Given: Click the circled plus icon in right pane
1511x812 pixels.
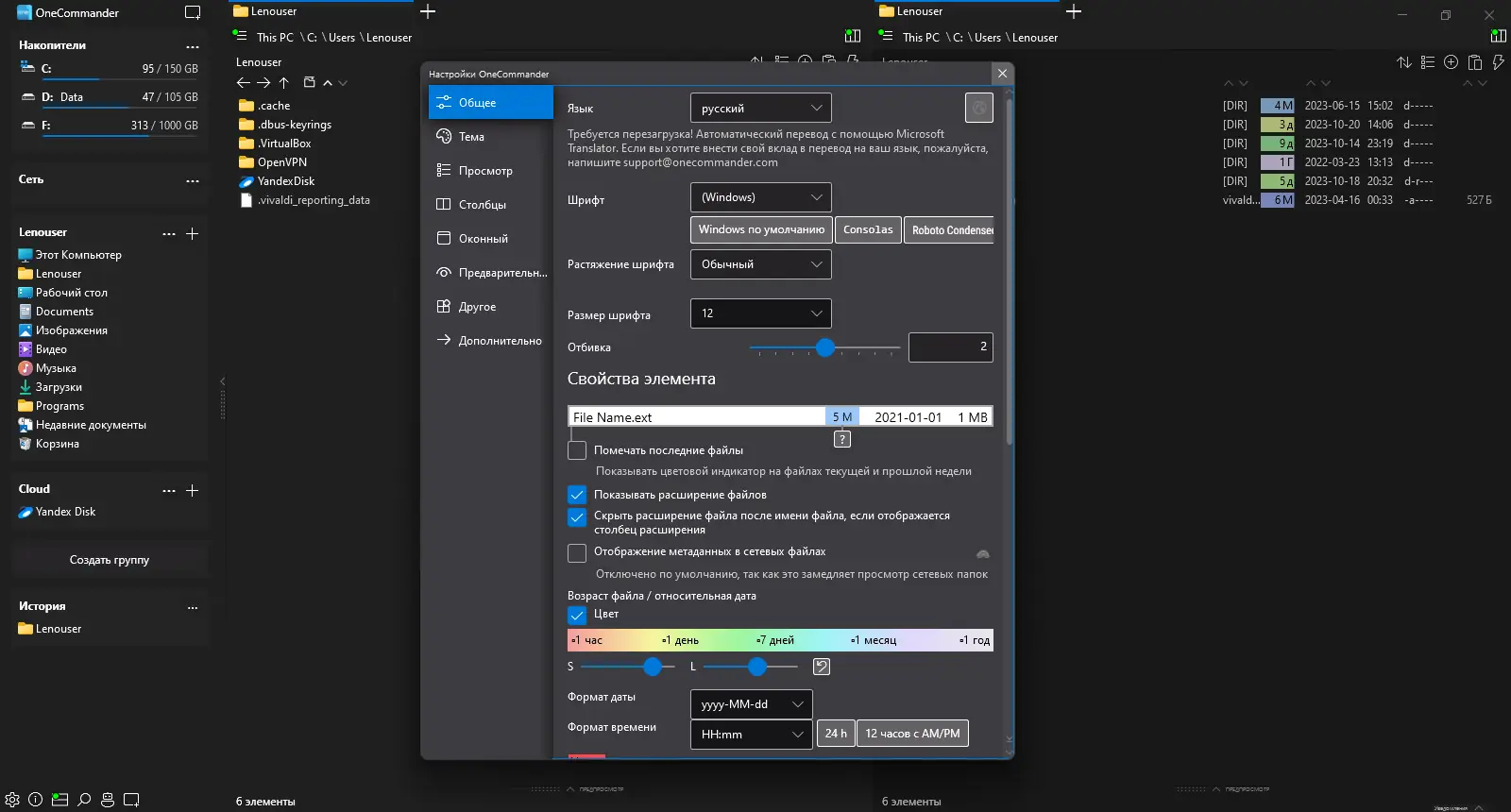Looking at the screenshot, I should [1451, 62].
